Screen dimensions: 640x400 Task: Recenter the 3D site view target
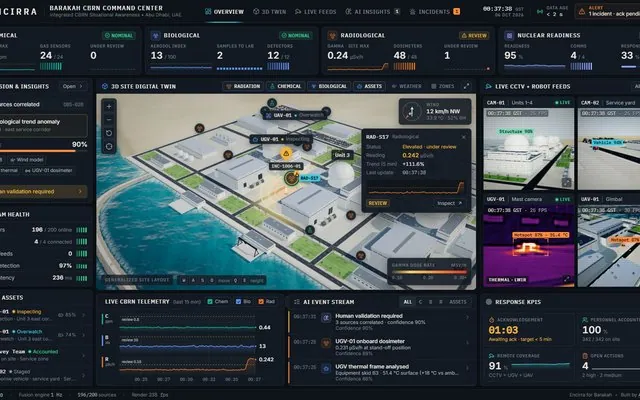pyautogui.click(x=109, y=146)
